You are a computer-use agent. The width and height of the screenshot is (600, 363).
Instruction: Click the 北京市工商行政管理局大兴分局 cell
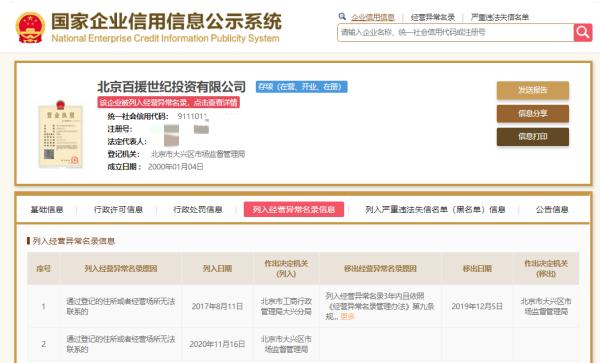(286, 306)
